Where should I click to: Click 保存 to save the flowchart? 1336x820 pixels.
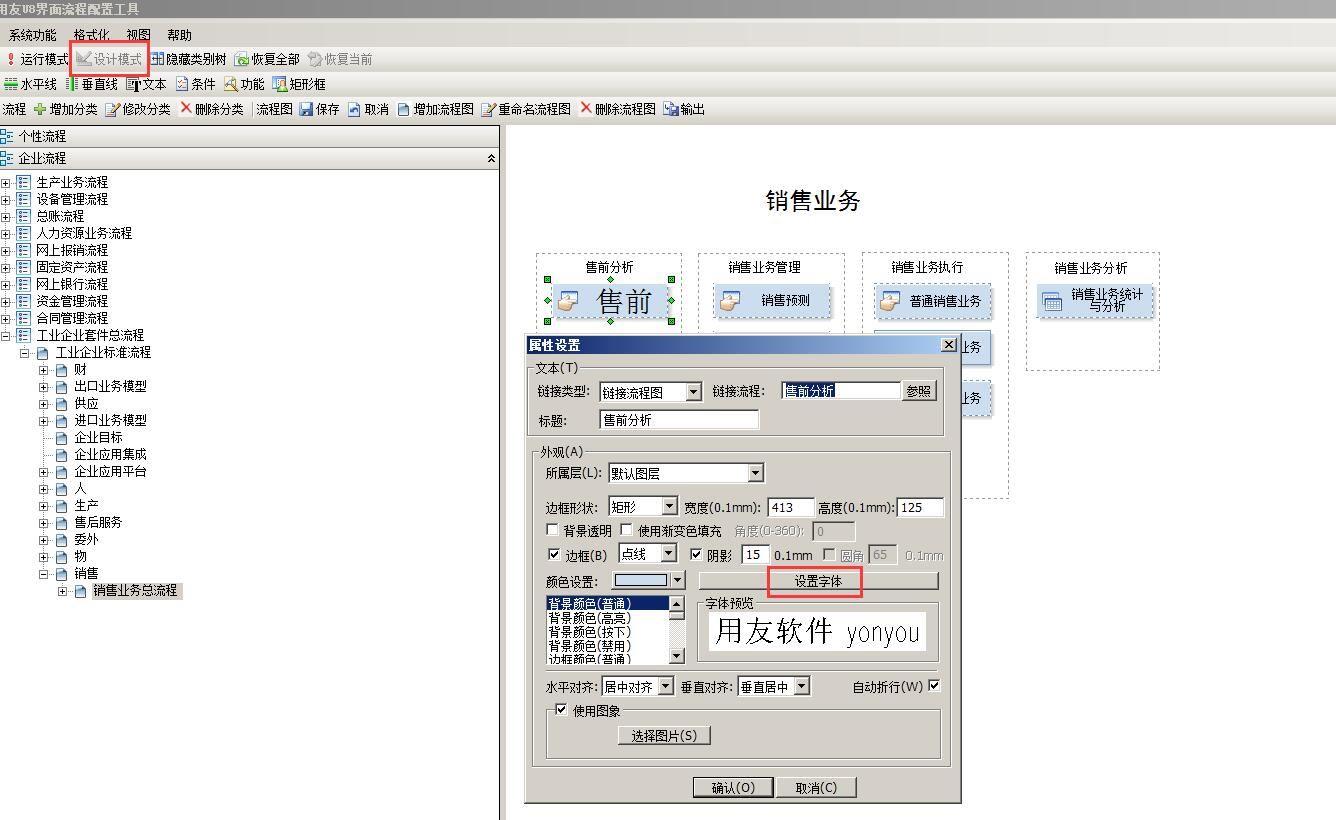pos(320,109)
